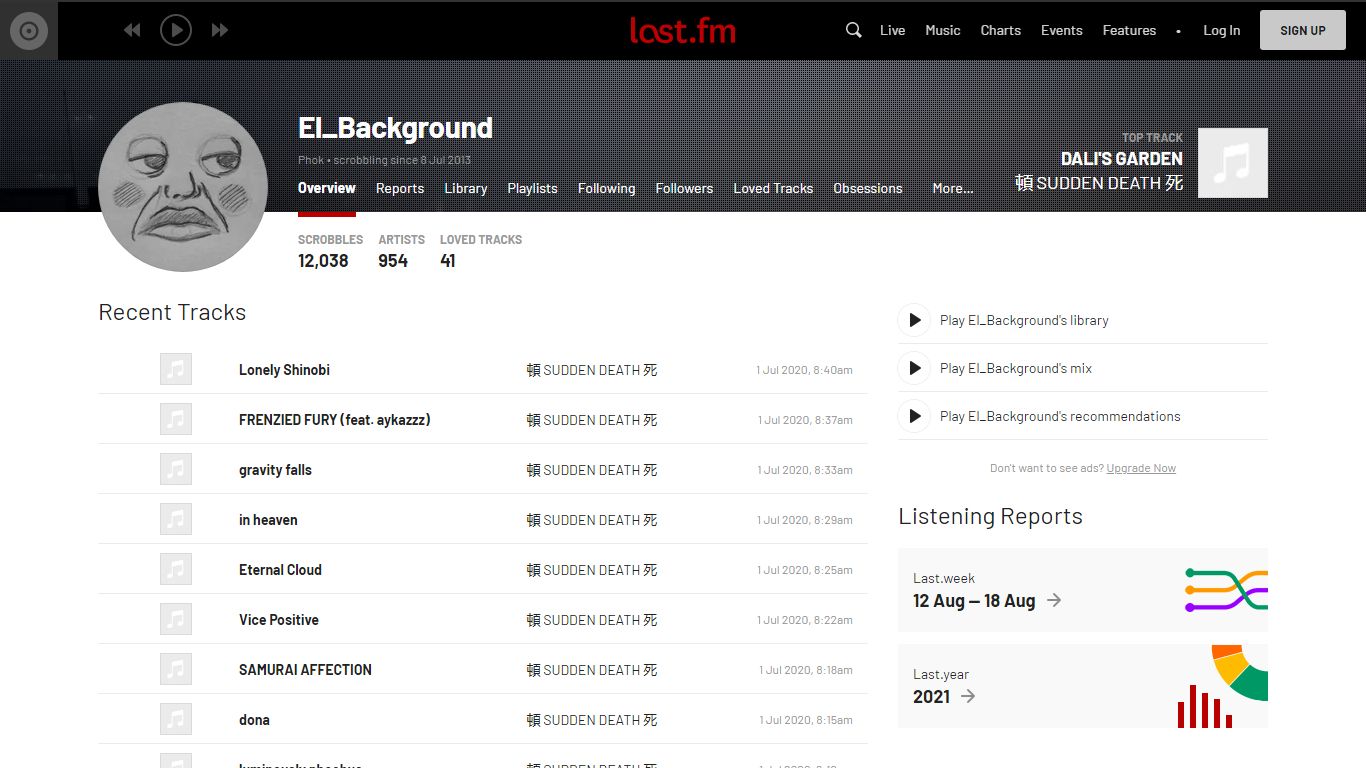Open Last.week report 12 Aug — 18 Aug
This screenshot has width=1366, height=768.
tap(1082, 590)
